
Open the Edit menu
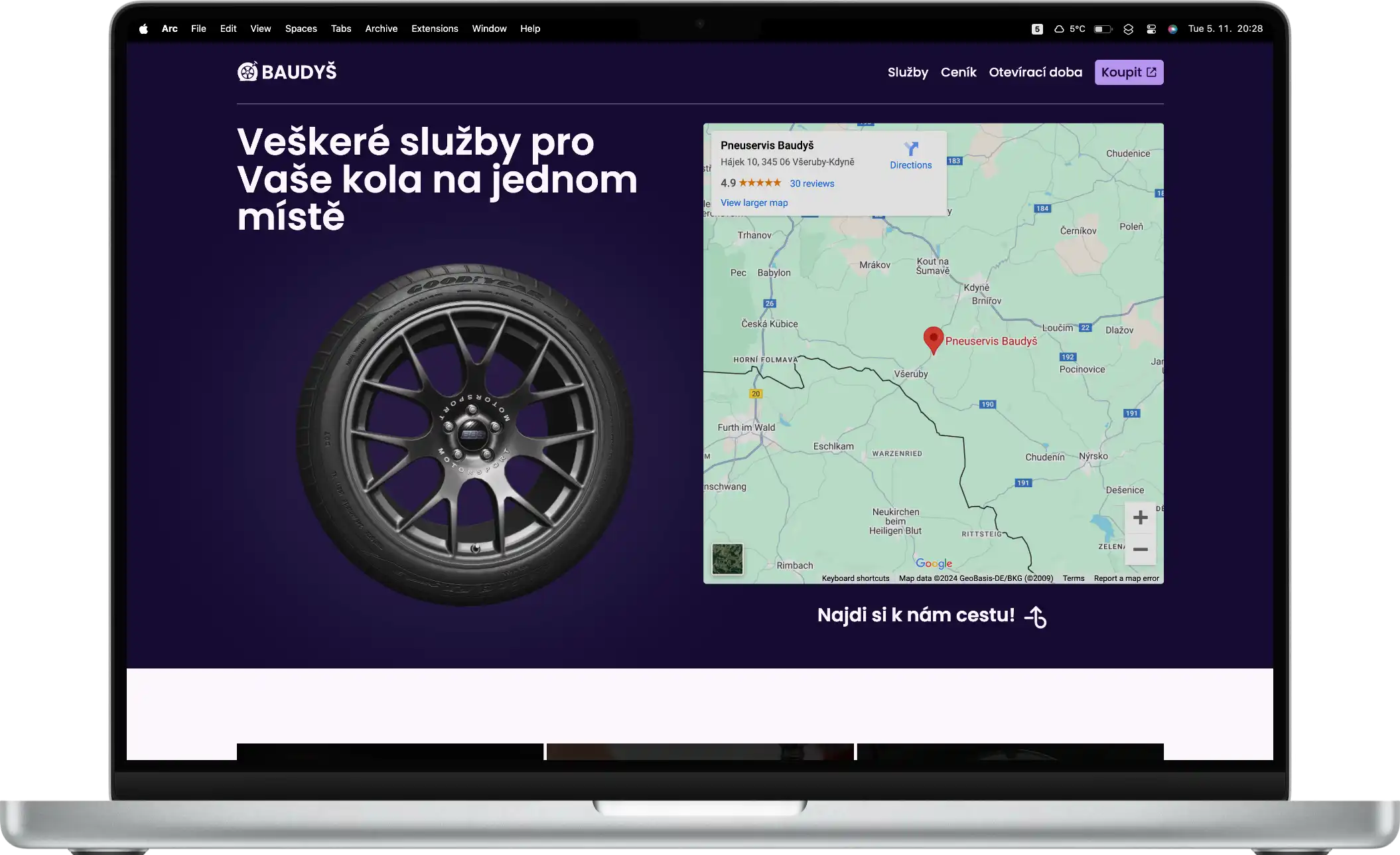click(228, 29)
